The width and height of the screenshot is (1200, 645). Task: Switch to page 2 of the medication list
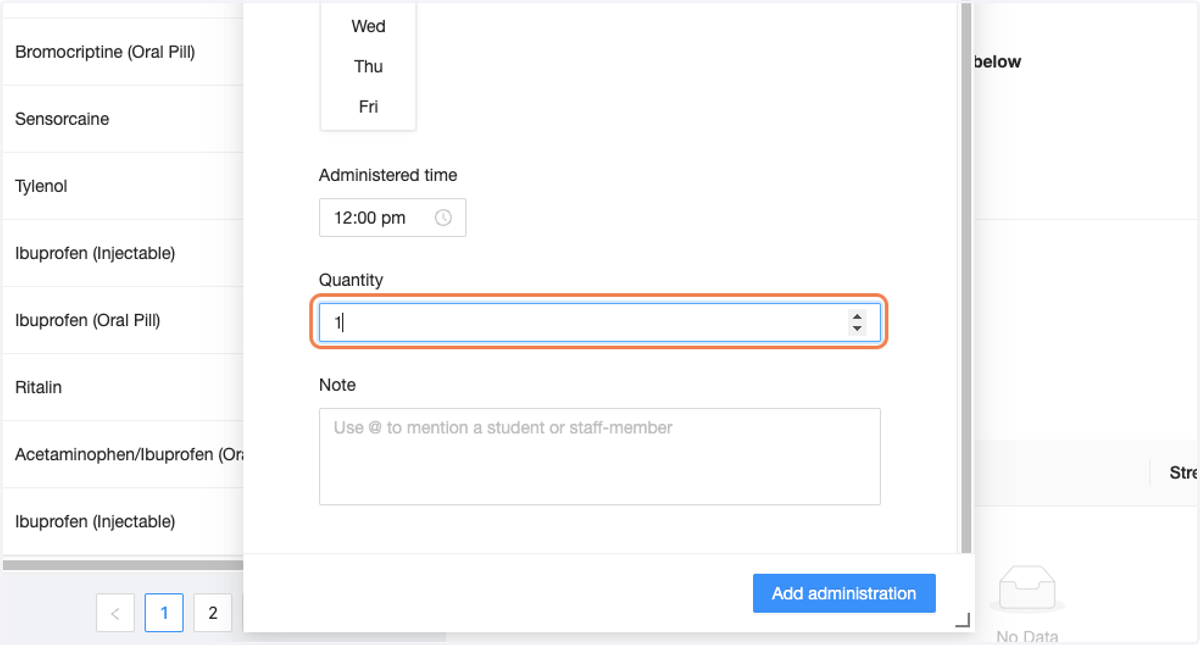click(212, 613)
